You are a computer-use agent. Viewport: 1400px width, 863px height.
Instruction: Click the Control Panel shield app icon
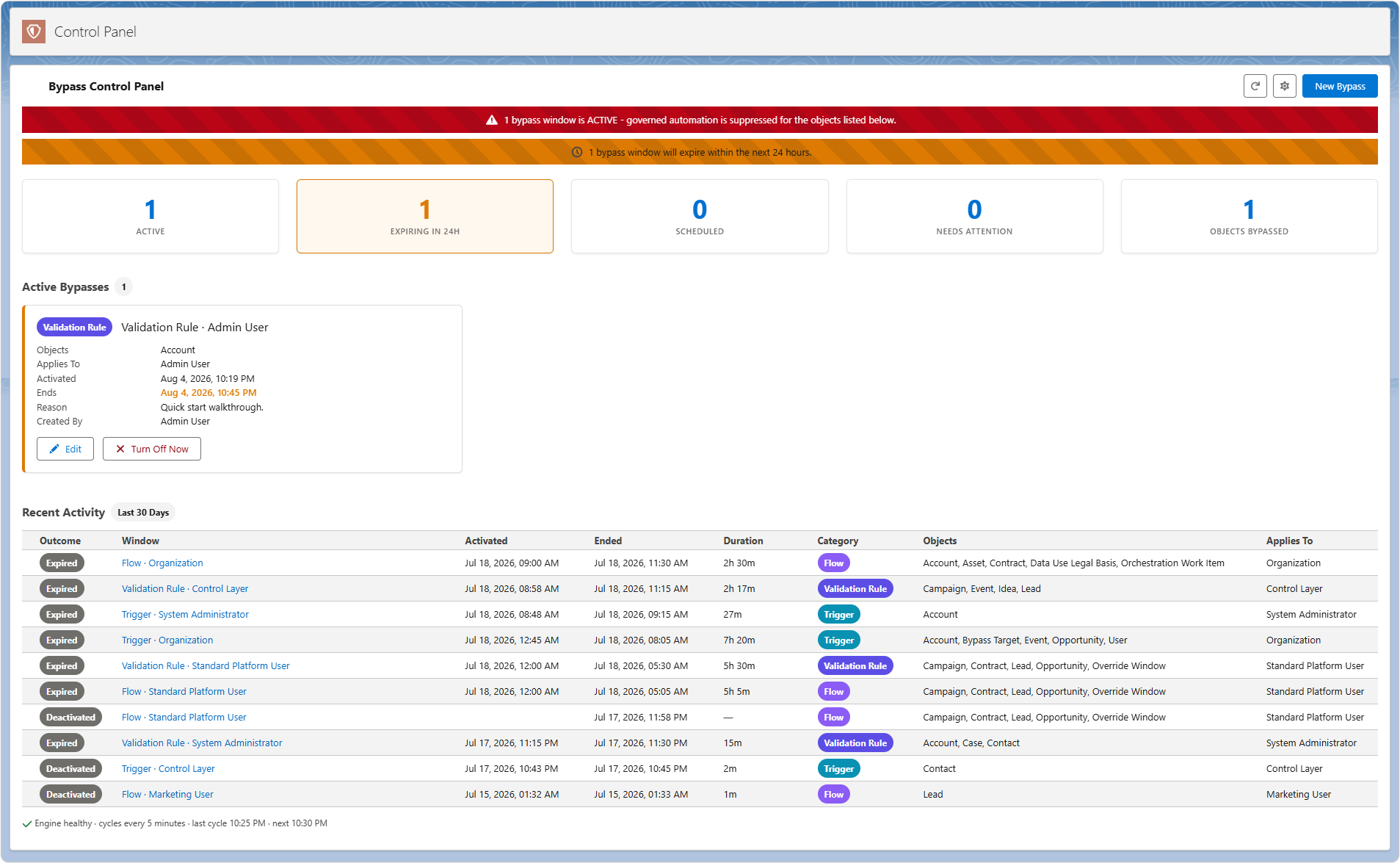34,32
